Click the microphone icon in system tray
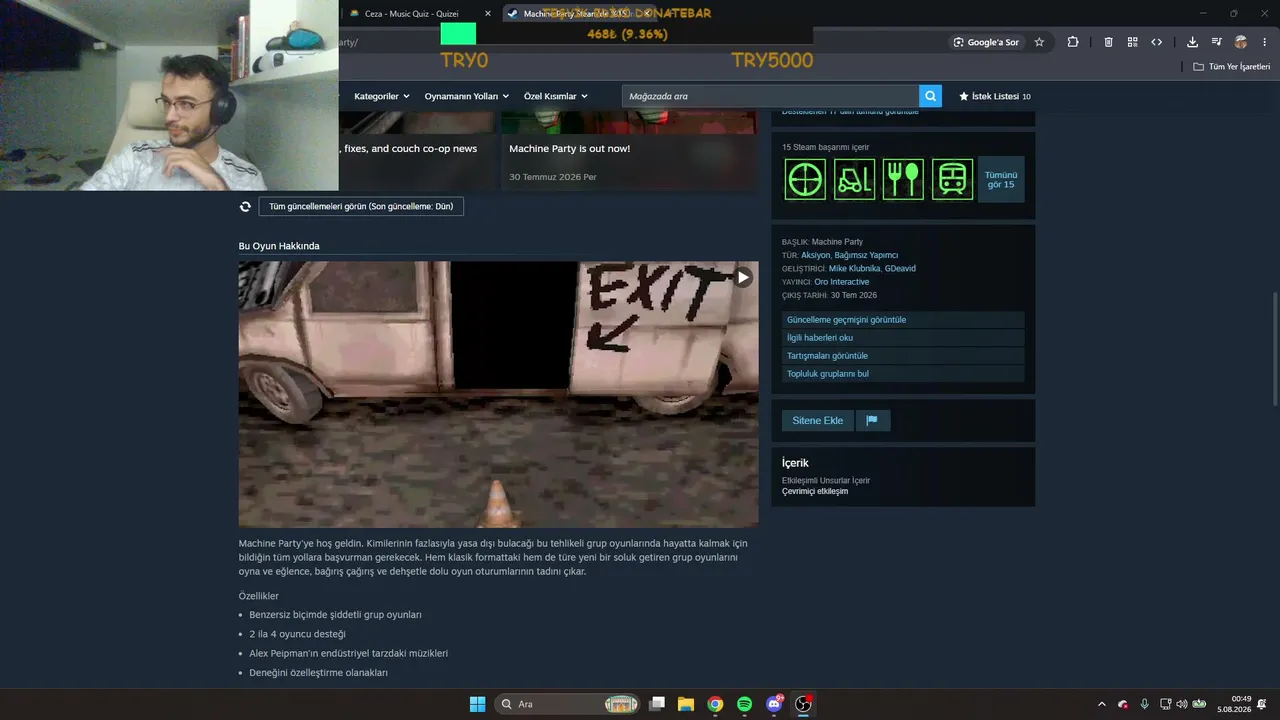Screen dimensions: 1280x720 point(1144,704)
